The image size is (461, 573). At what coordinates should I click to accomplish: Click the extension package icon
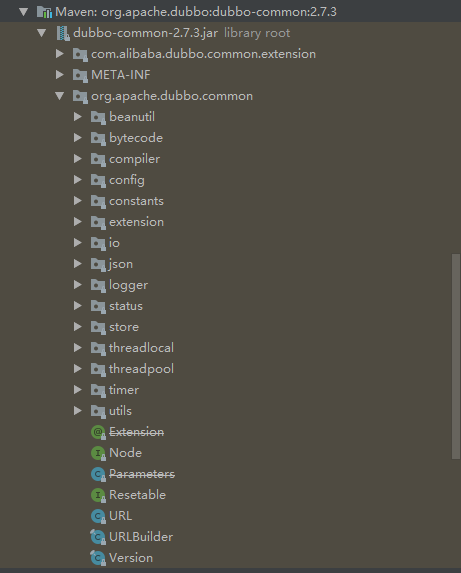point(98,222)
